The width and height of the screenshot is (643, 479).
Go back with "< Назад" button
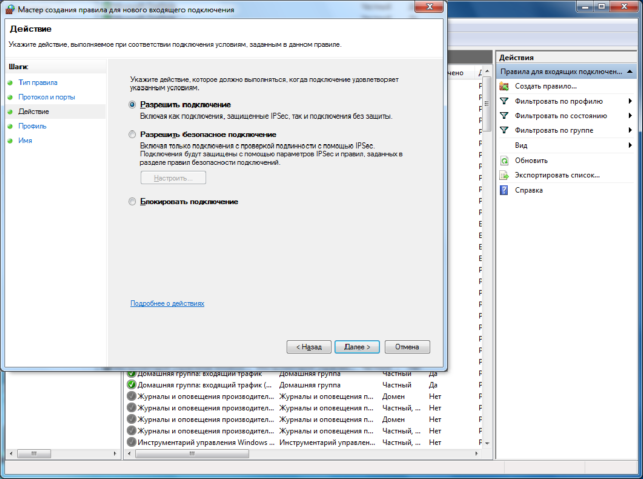click(x=309, y=347)
